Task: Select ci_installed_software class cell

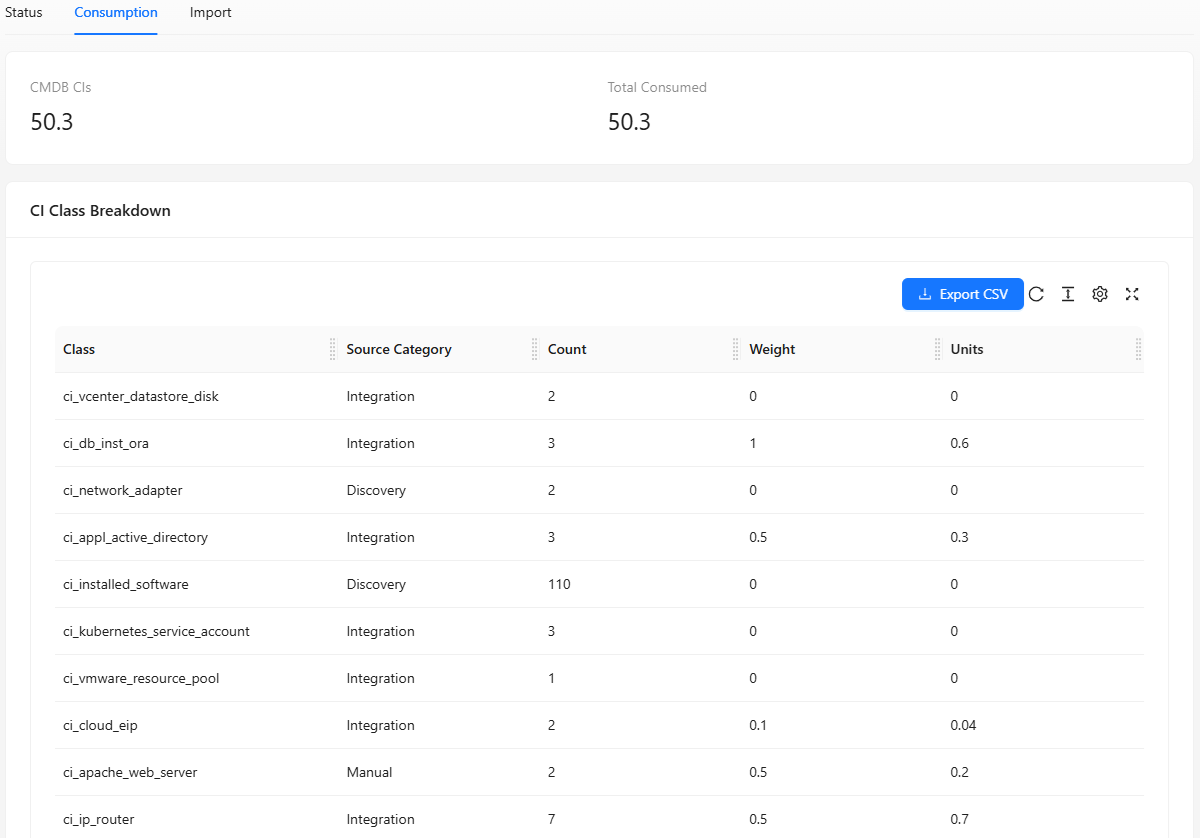Action: pos(126,584)
